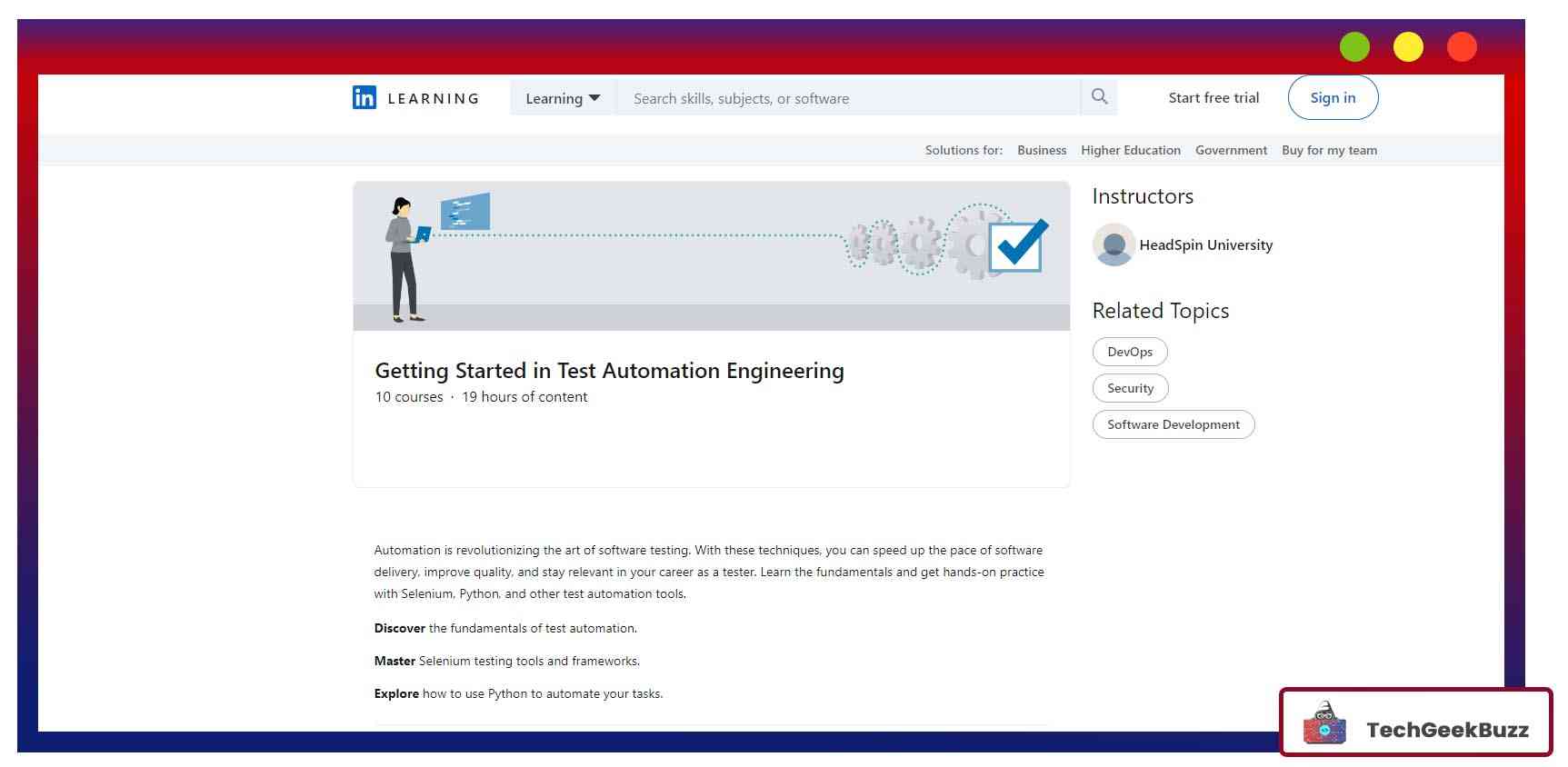Select Buy for my team
1568x767 pixels.
point(1329,151)
